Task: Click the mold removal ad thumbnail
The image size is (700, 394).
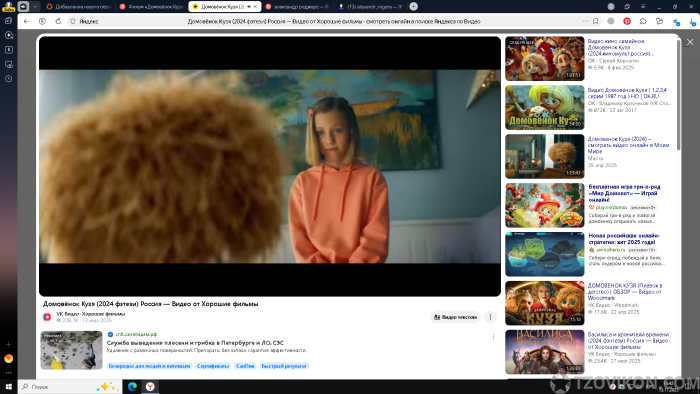Action: 71,350
